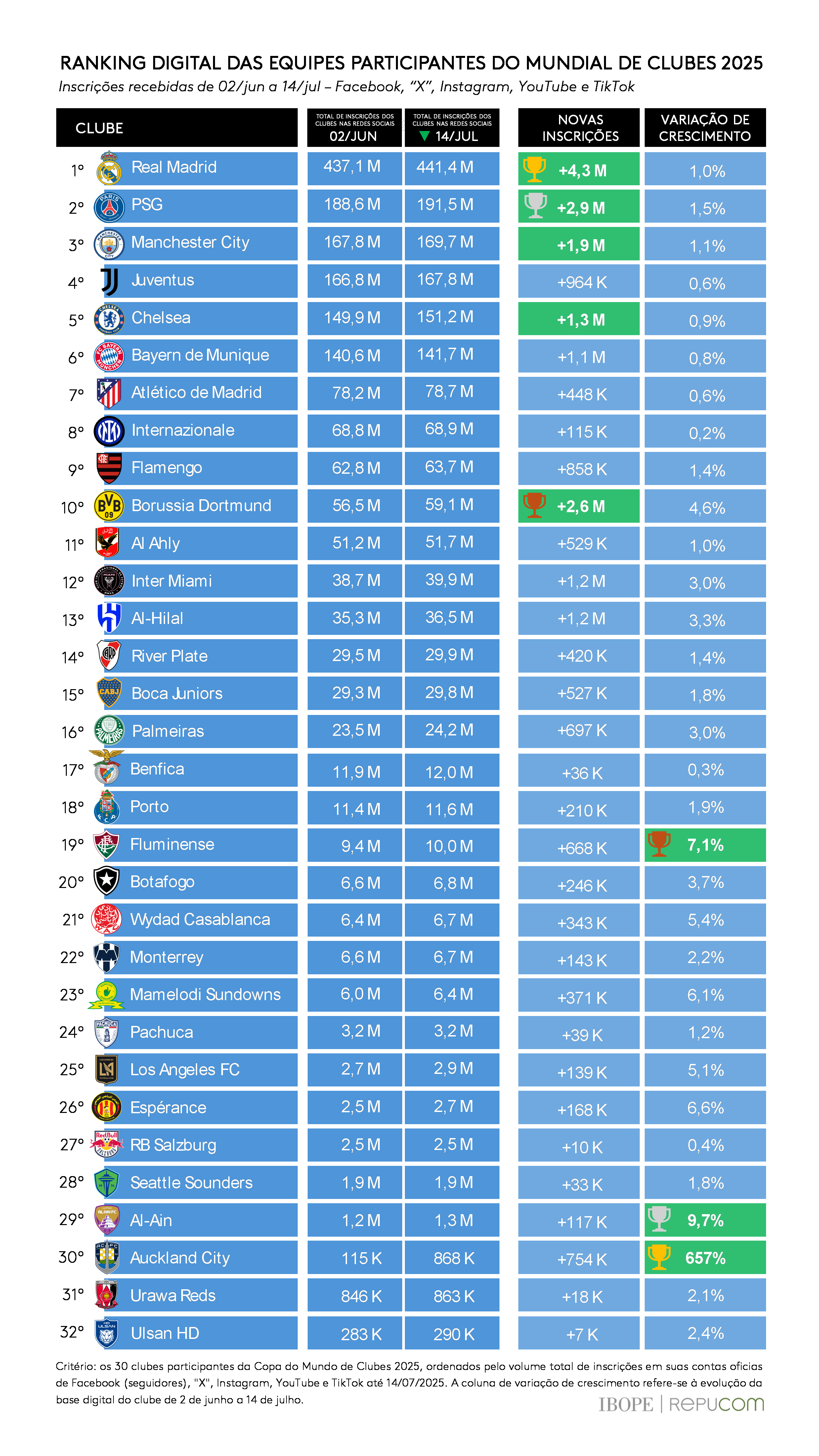Click the PSG club logo
This screenshot has width=819, height=1456.
point(109,207)
